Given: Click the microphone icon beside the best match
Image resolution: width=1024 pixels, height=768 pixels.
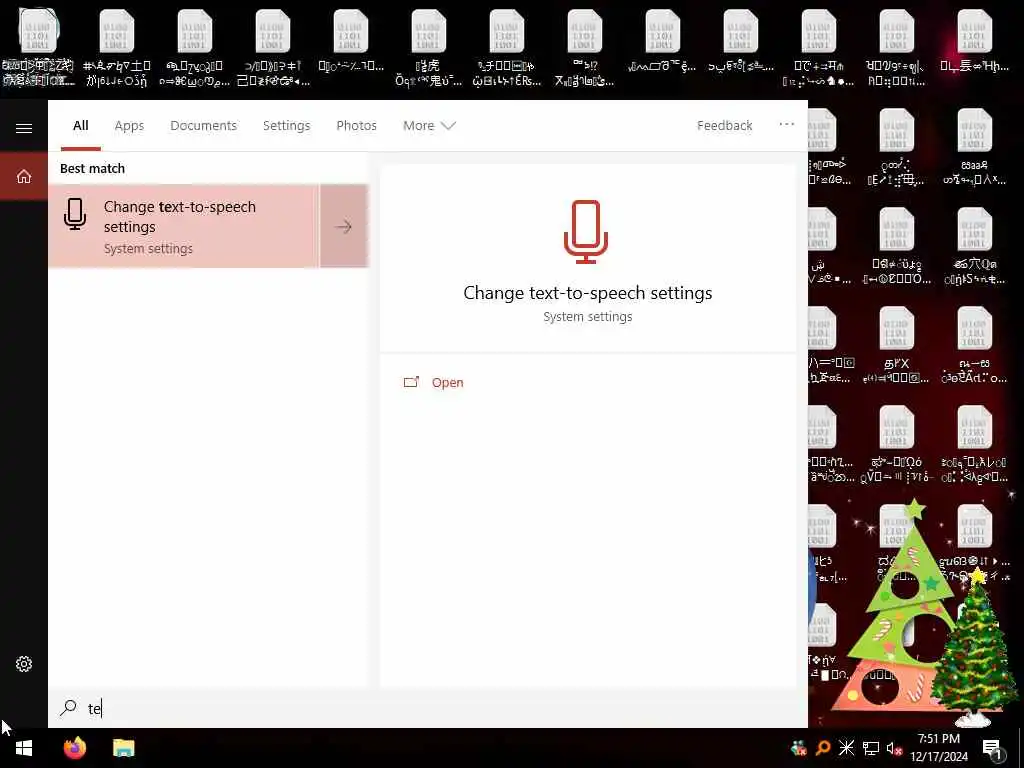Looking at the screenshot, I should pyautogui.click(x=75, y=214).
